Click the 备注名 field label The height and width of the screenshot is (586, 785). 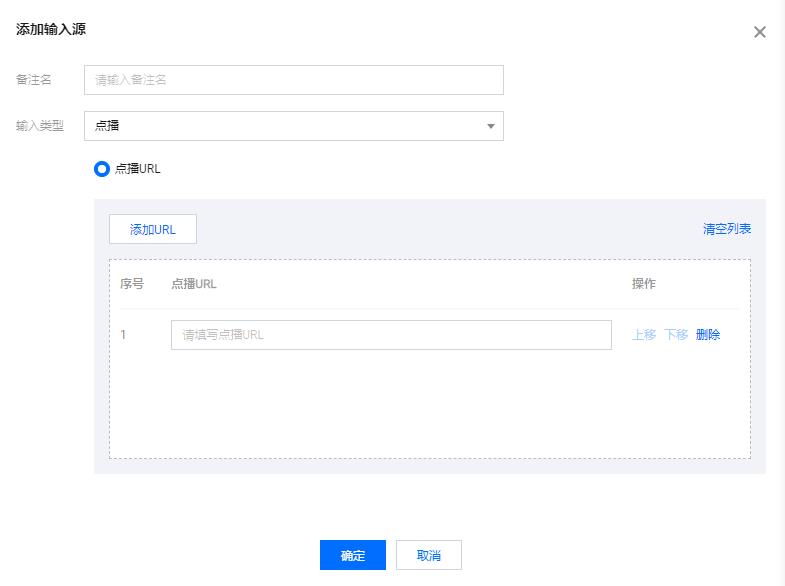pyautogui.click(x=34, y=80)
